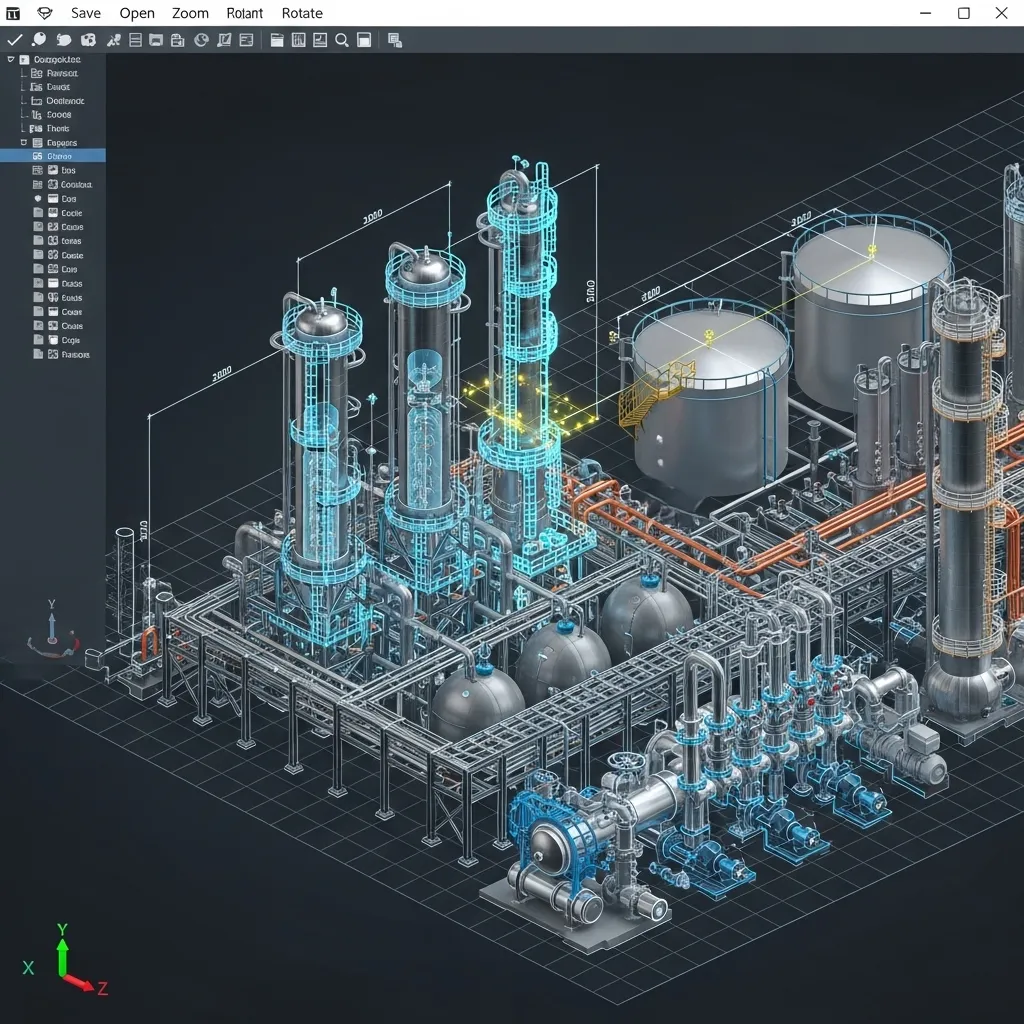Open the Open menu
Viewport: 1024px width, 1024px height.
coord(137,13)
